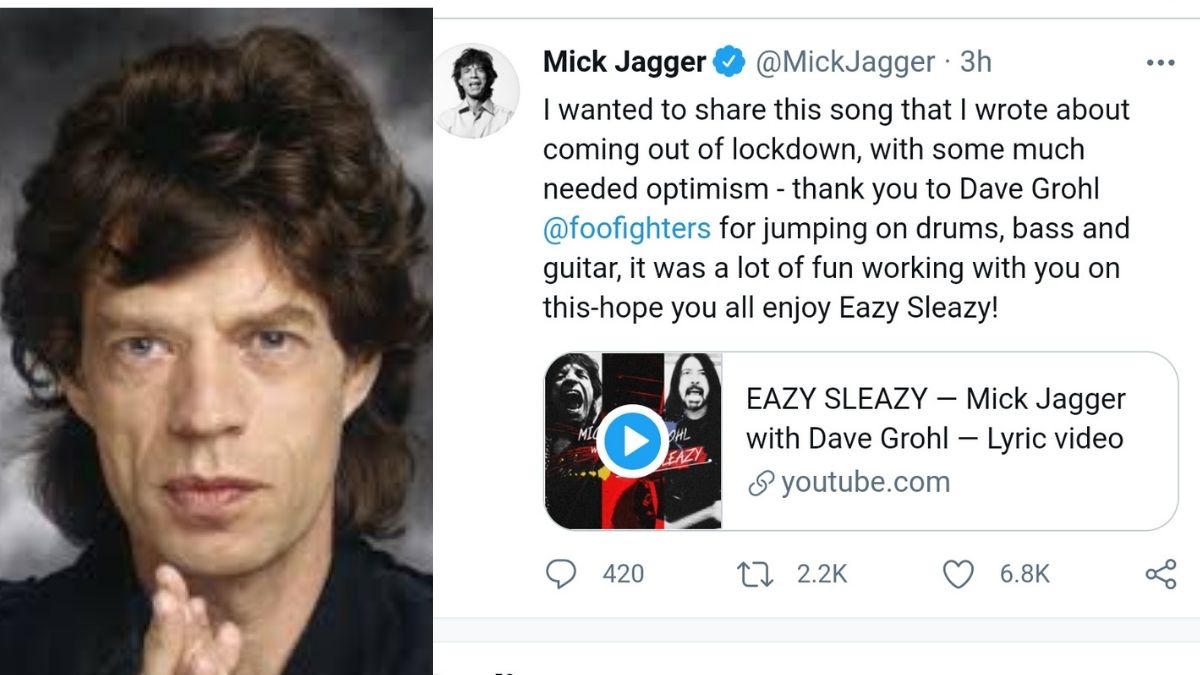Image resolution: width=1200 pixels, height=675 pixels.
Task: Click the @foofighters mention link
Action: 627,228
